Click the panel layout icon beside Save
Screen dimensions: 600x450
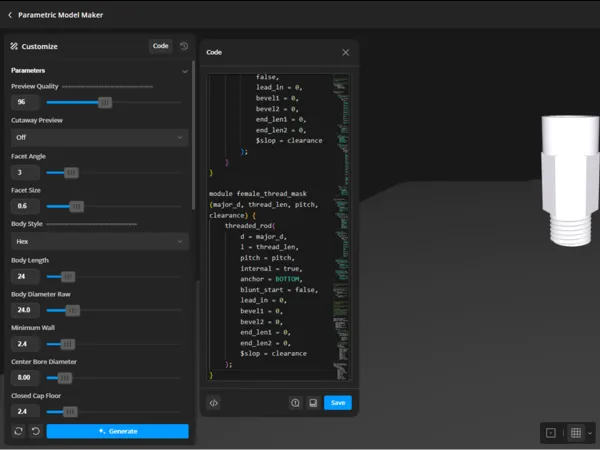pos(313,403)
